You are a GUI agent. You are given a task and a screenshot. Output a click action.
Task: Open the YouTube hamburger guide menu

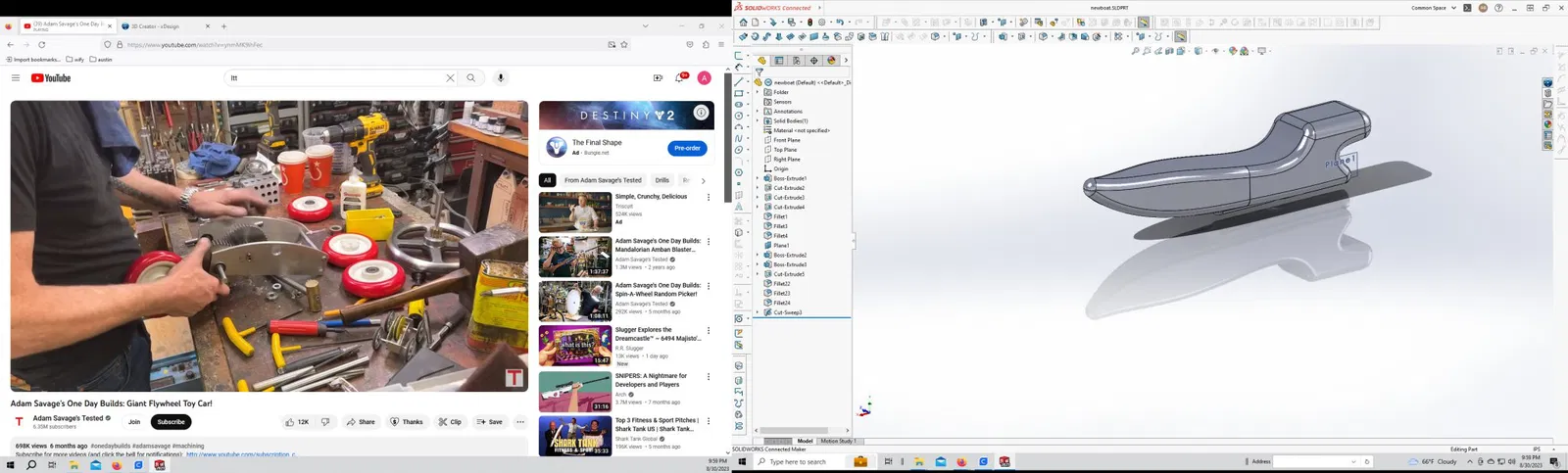(16, 77)
